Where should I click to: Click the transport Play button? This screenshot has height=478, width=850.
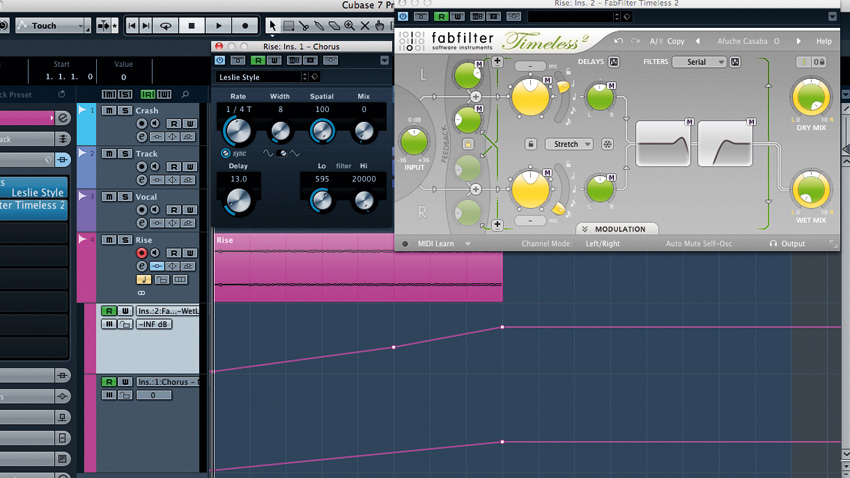(x=218, y=25)
